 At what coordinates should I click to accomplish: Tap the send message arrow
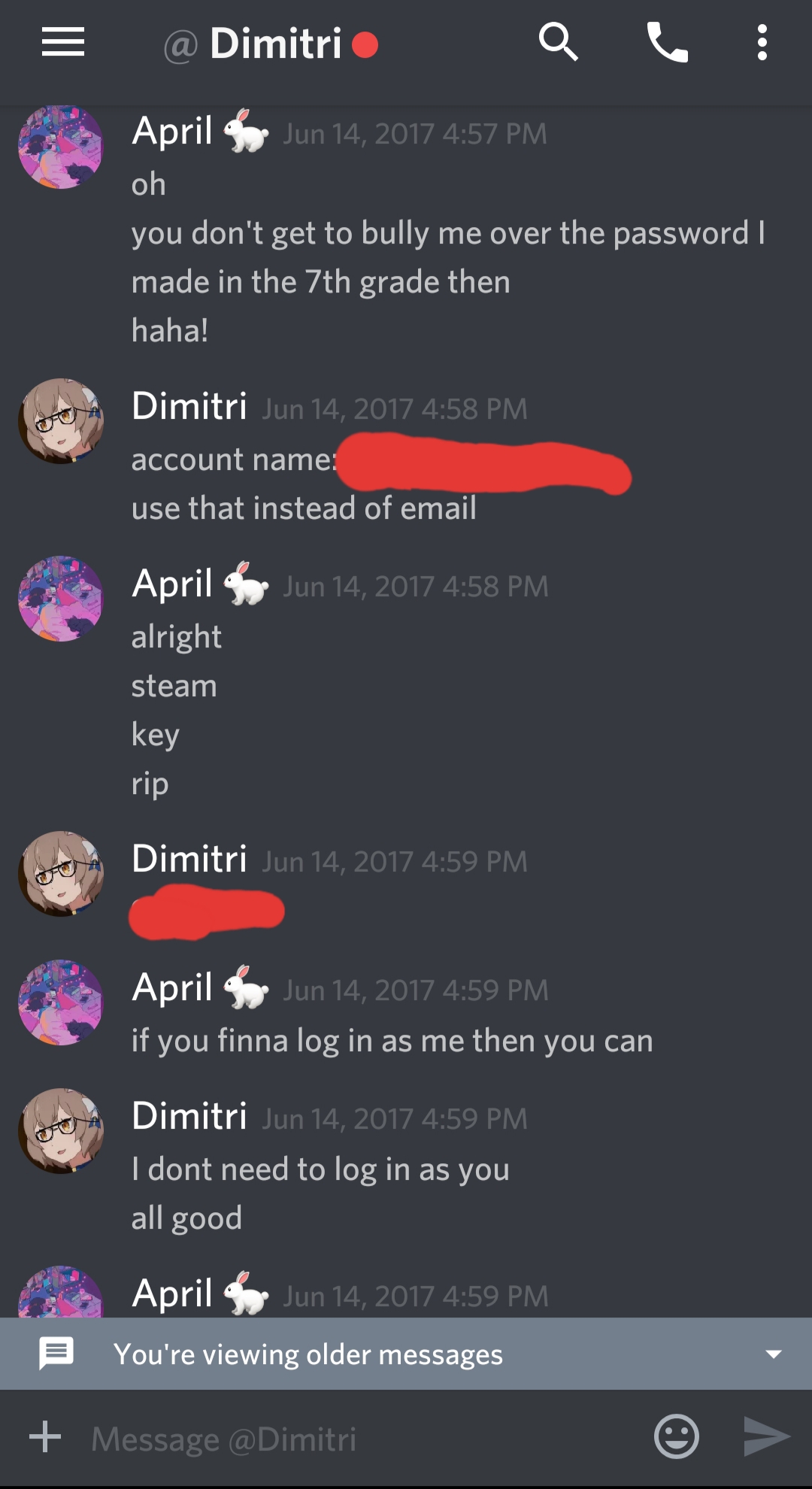point(766,1436)
